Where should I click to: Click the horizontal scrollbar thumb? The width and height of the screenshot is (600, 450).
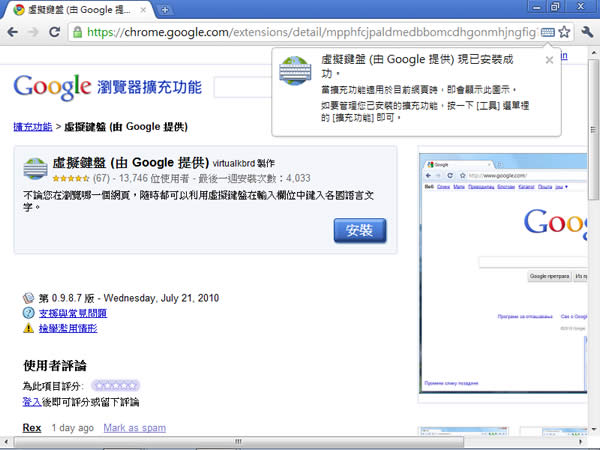pos(239,442)
